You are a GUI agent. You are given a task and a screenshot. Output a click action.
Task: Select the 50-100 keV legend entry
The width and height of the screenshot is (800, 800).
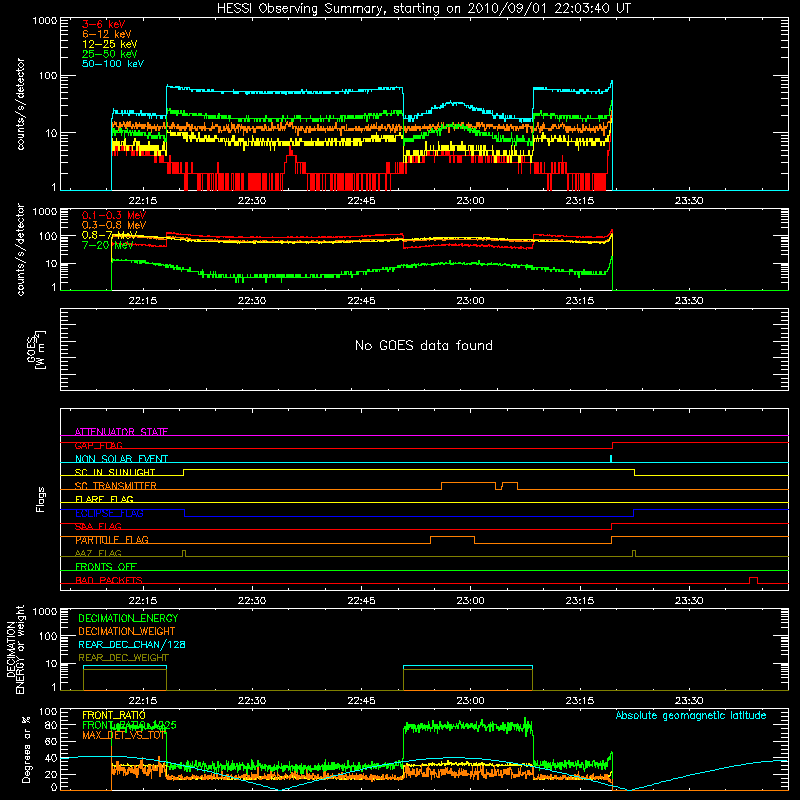coord(112,64)
